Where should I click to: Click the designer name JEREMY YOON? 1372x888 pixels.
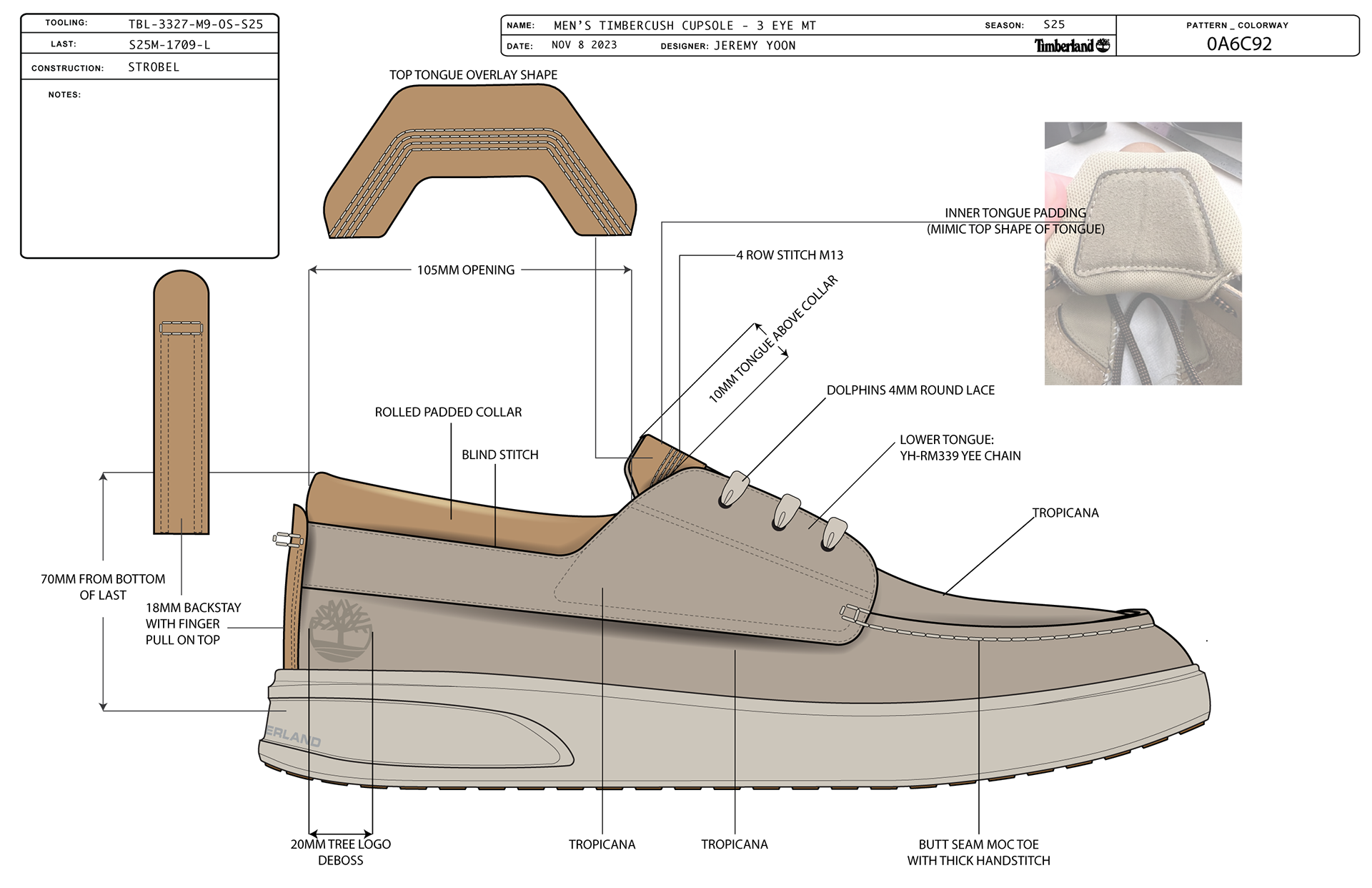pyautogui.click(x=755, y=46)
